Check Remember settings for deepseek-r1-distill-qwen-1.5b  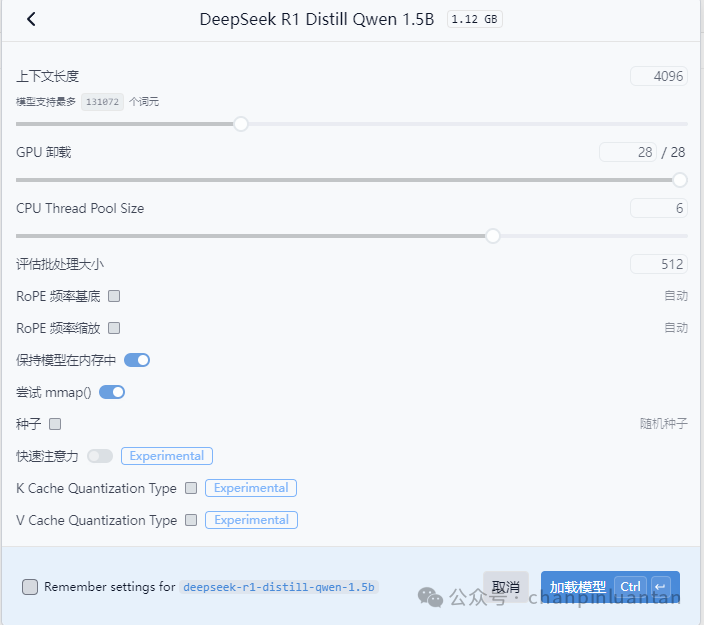30,587
